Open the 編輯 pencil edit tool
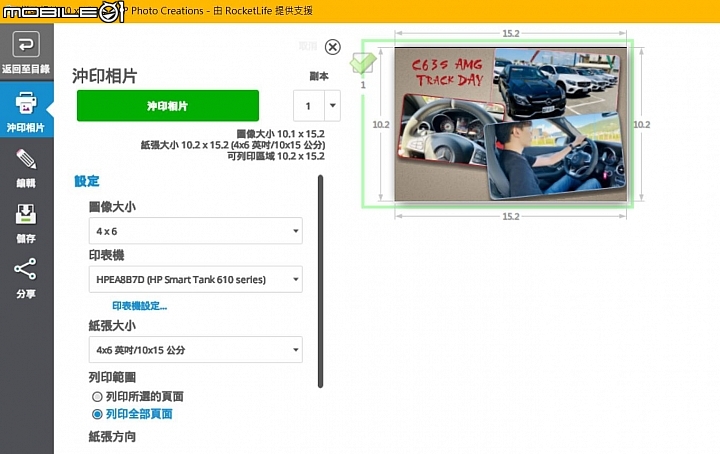This screenshot has height=454, width=720. [26, 159]
